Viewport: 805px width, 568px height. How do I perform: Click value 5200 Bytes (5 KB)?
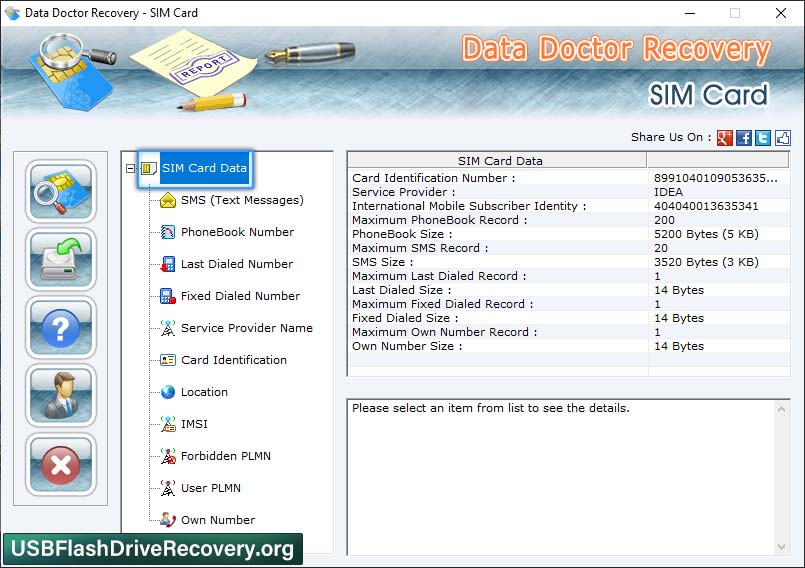tap(706, 234)
